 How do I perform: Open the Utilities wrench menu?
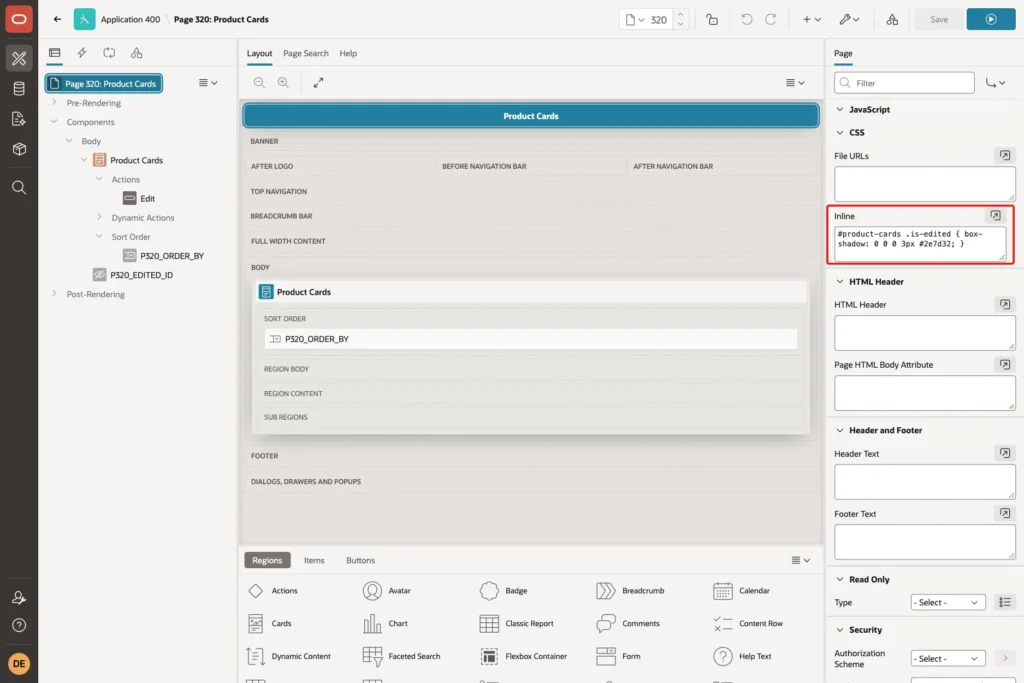[x=849, y=20]
